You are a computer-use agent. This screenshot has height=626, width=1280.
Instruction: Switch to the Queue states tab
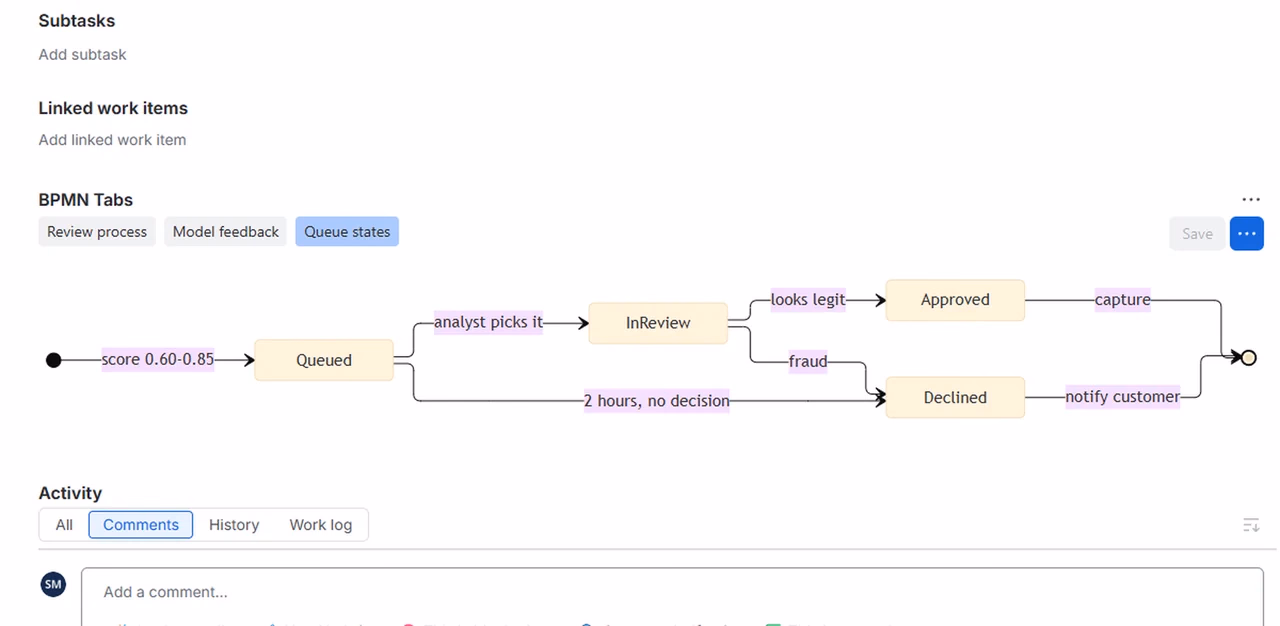[347, 232]
